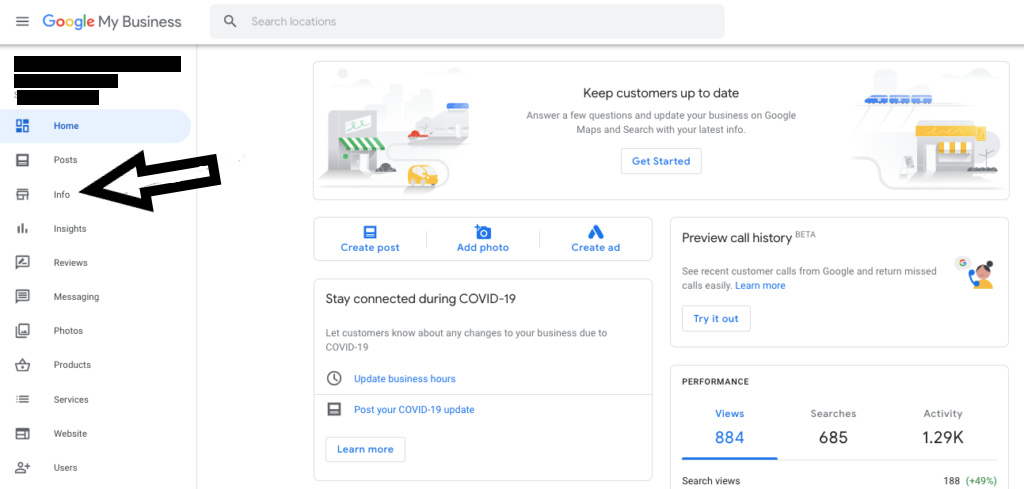Open the Reviews sidebar icon
The height and width of the screenshot is (489, 1024).
(22, 263)
